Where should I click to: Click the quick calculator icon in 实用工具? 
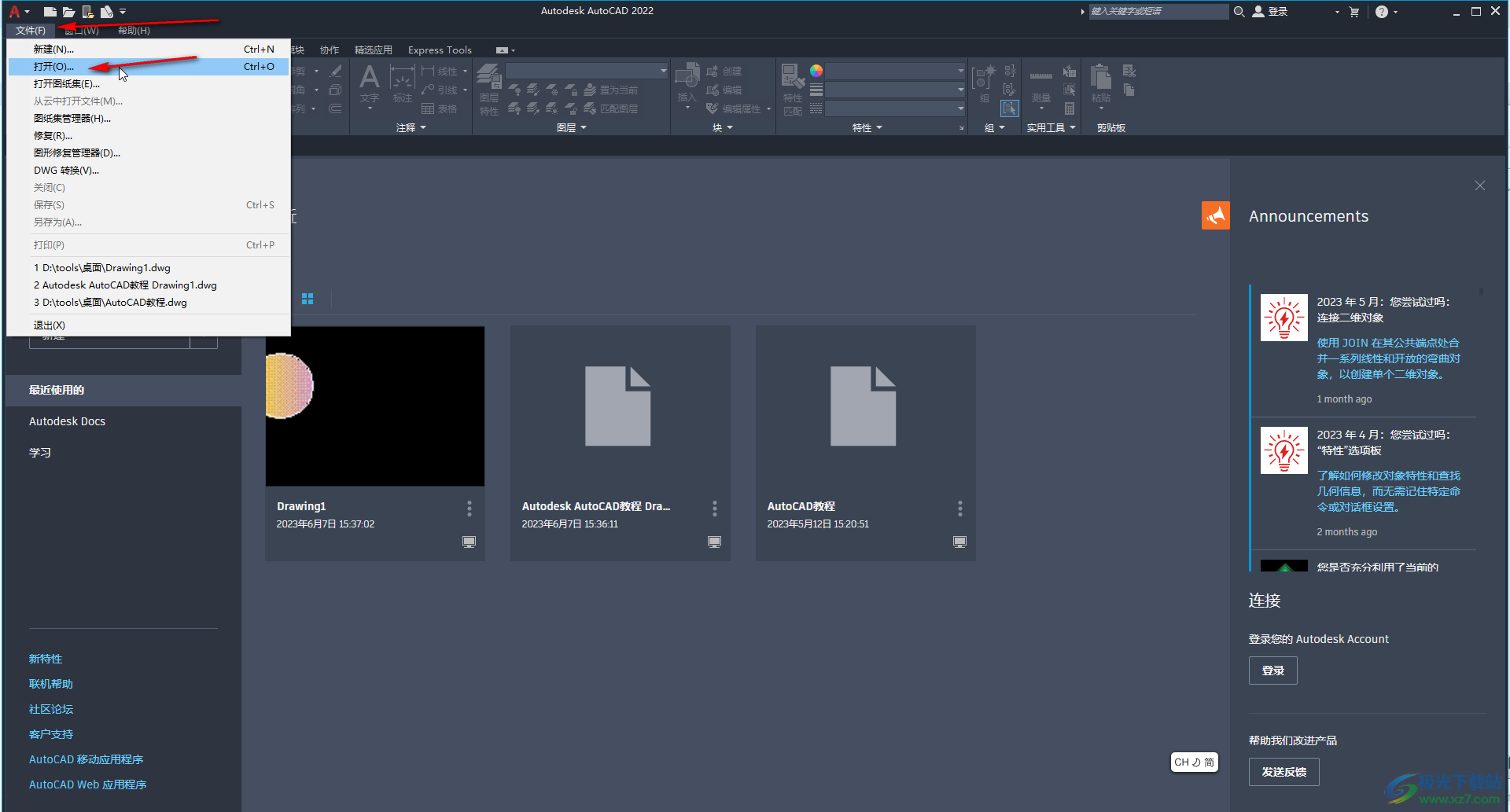click(1070, 109)
